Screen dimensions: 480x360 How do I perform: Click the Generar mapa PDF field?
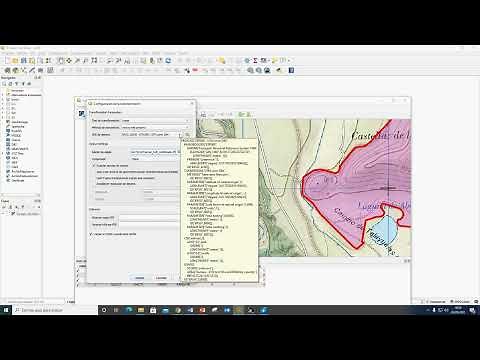(x=149, y=218)
